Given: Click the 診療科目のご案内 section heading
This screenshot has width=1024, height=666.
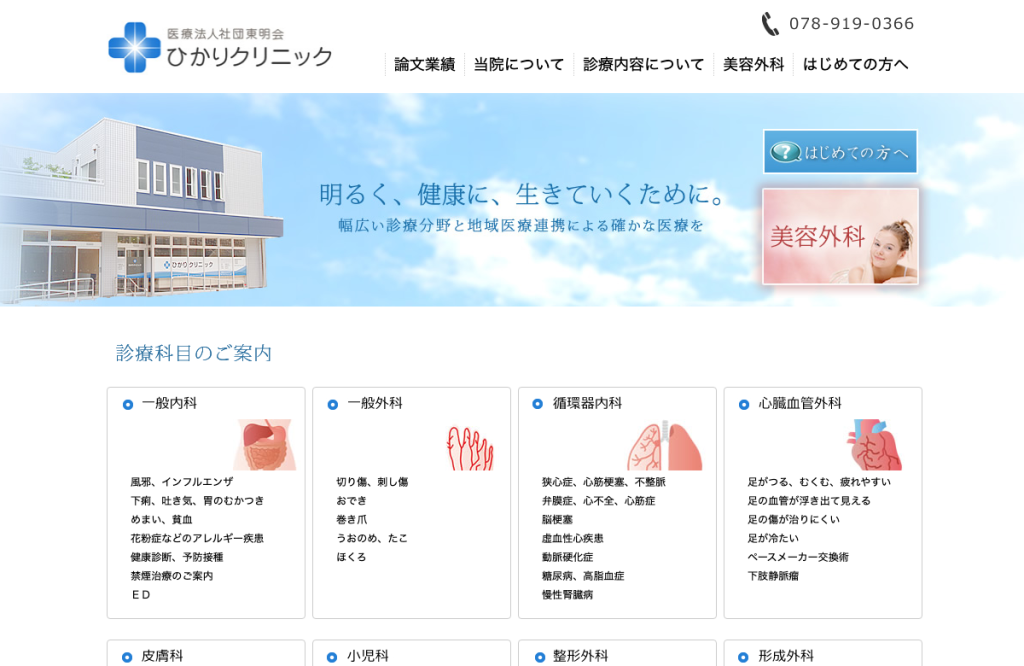Looking at the screenshot, I should [193, 353].
